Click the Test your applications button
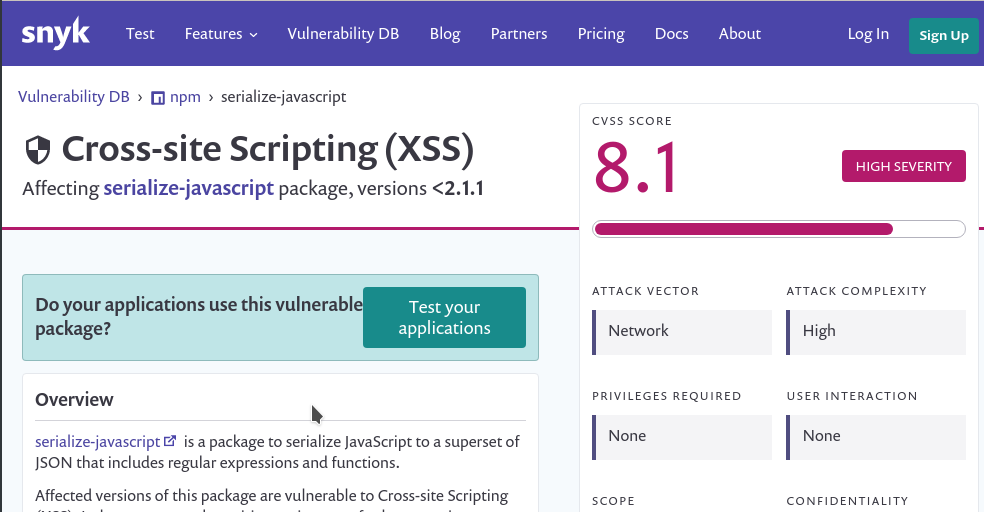This screenshot has height=512, width=984. click(444, 317)
